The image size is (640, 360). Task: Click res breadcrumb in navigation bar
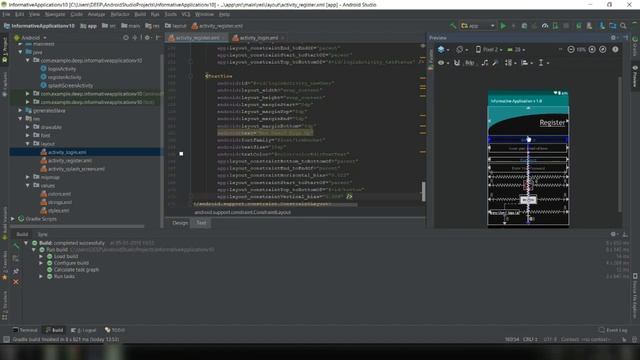point(153,26)
